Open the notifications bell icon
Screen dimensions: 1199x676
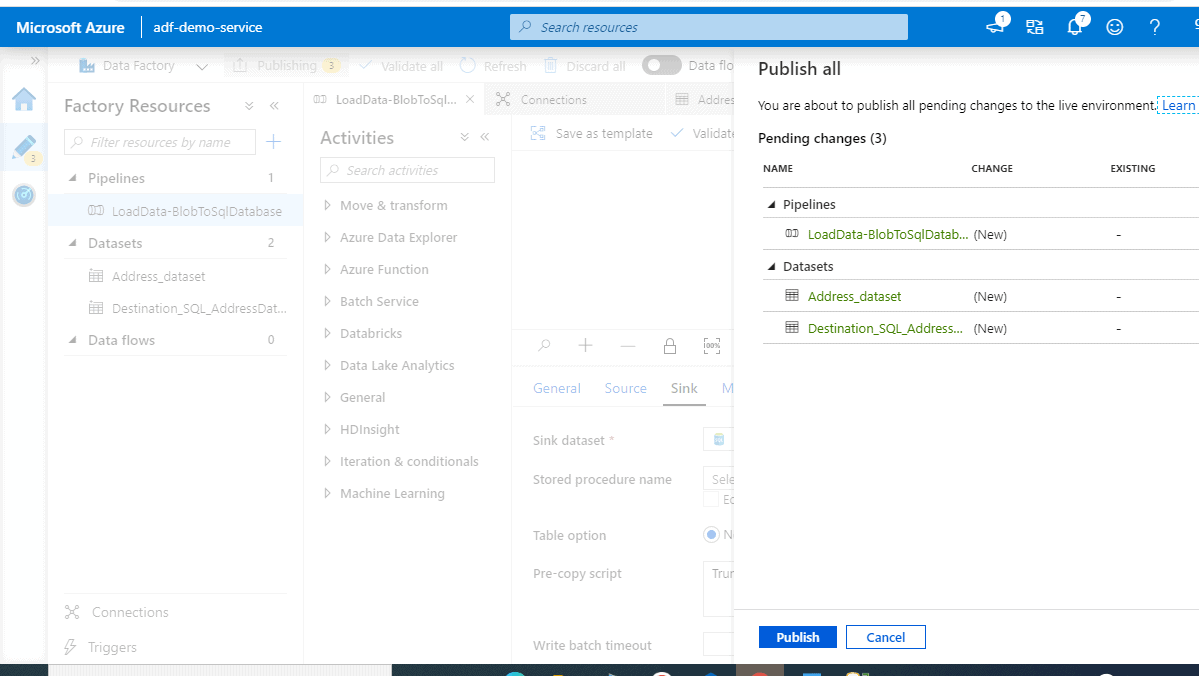point(1075,28)
